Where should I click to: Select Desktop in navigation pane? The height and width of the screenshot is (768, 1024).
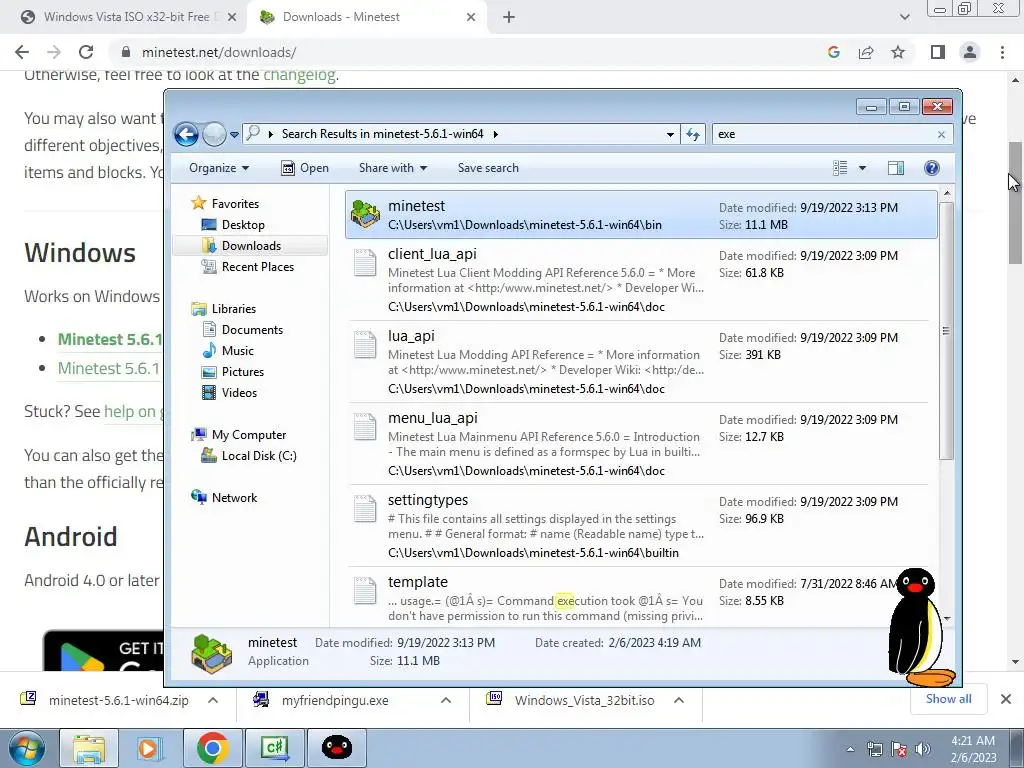233,225
